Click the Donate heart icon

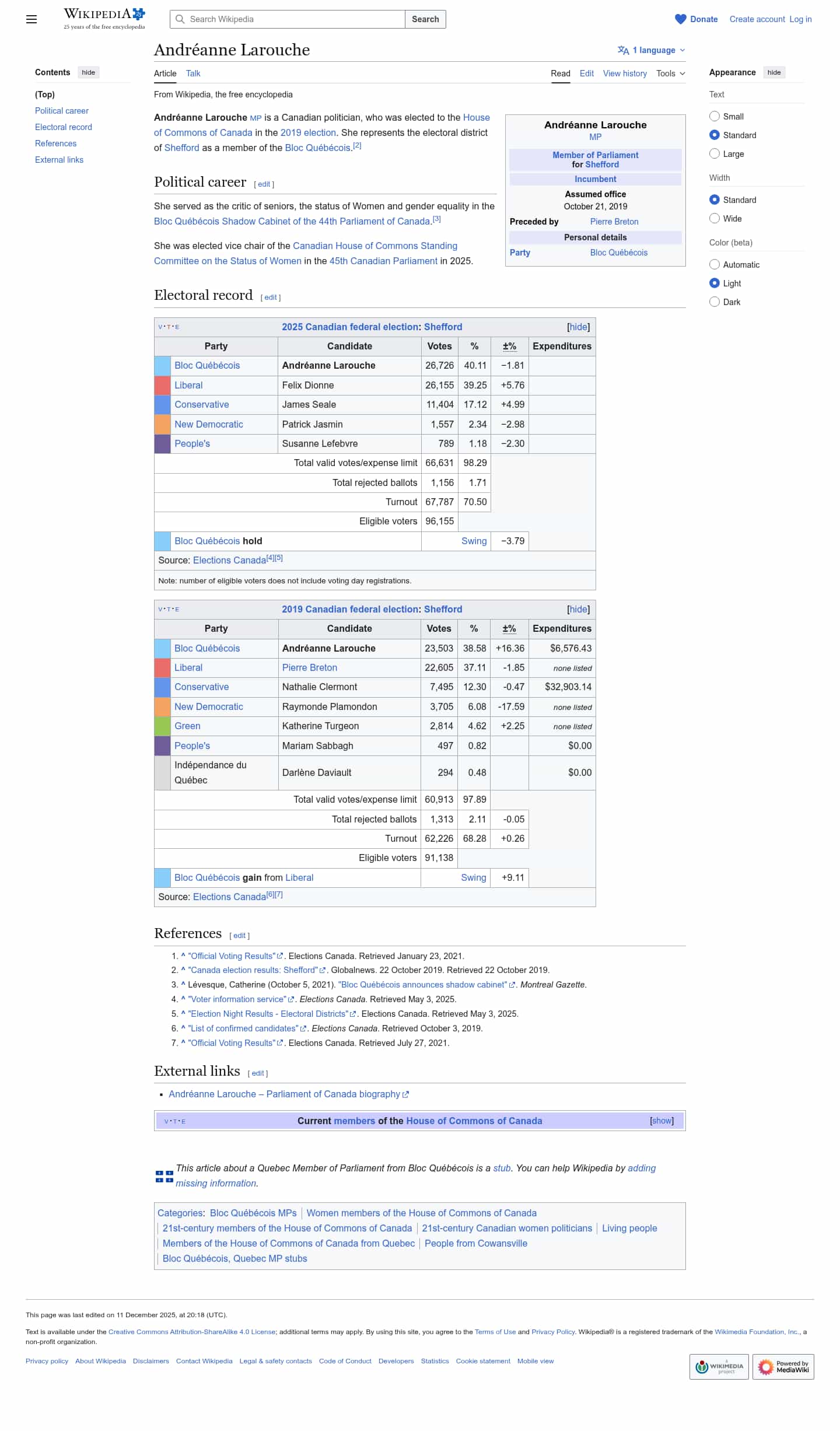(680, 19)
